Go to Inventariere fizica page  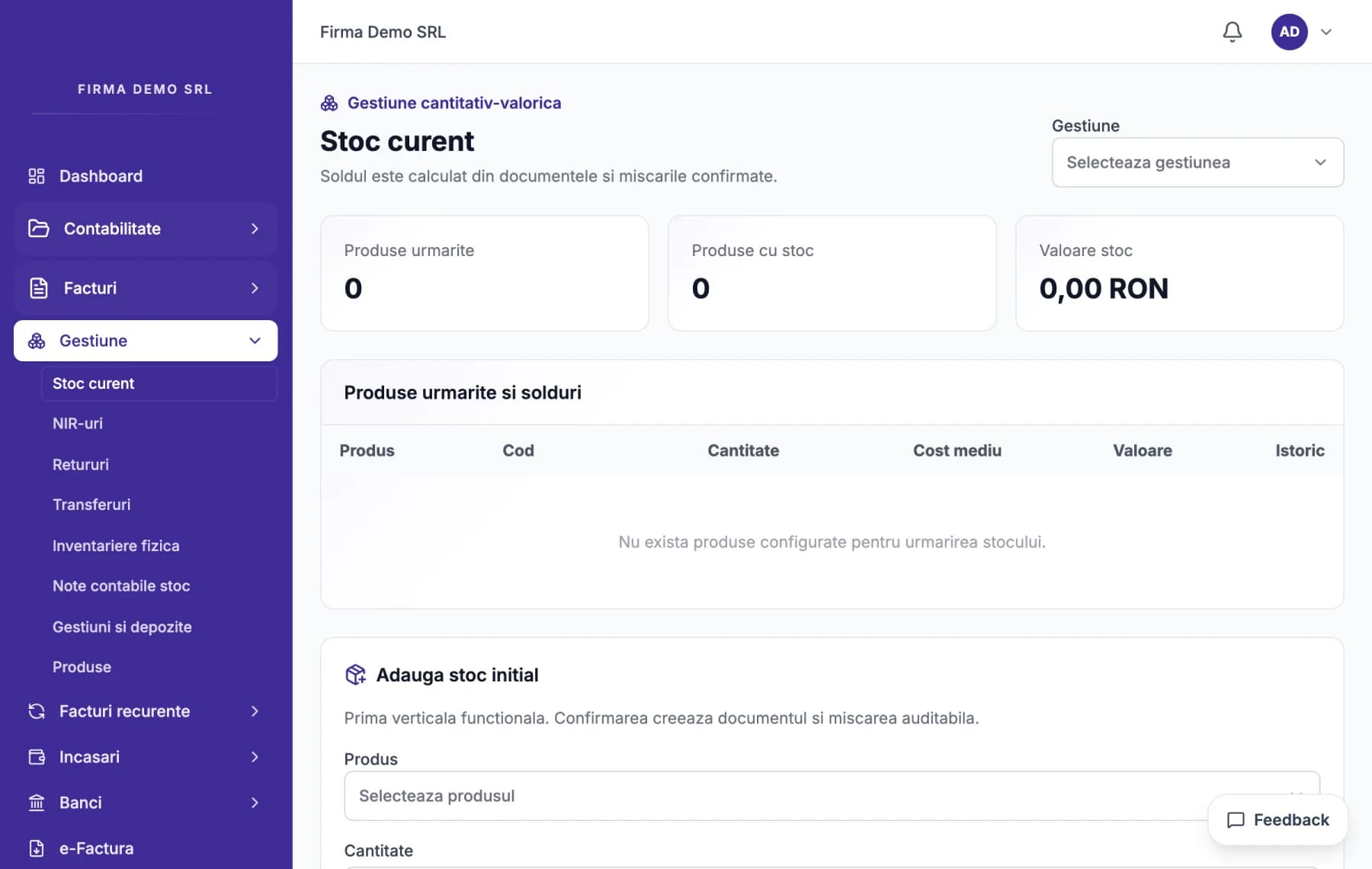tap(116, 546)
